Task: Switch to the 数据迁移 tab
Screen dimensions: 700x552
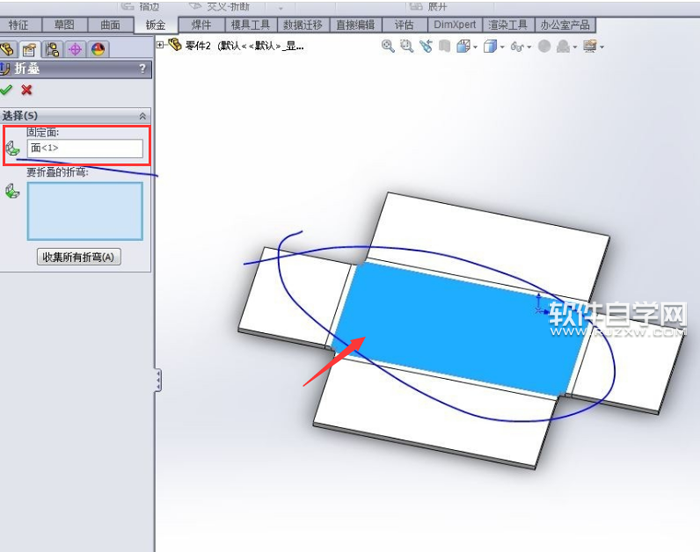Action: coord(303,25)
